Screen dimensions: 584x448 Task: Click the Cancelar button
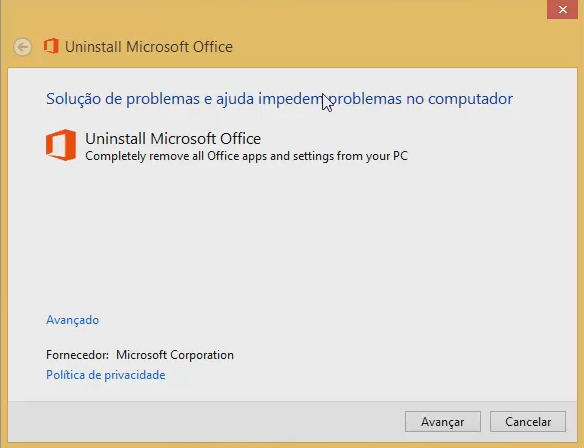(528, 422)
